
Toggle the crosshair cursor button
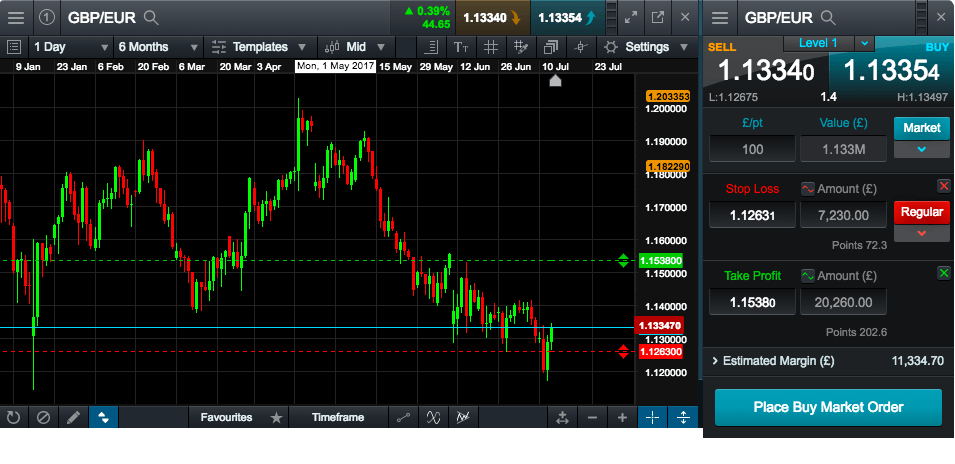(652, 417)
